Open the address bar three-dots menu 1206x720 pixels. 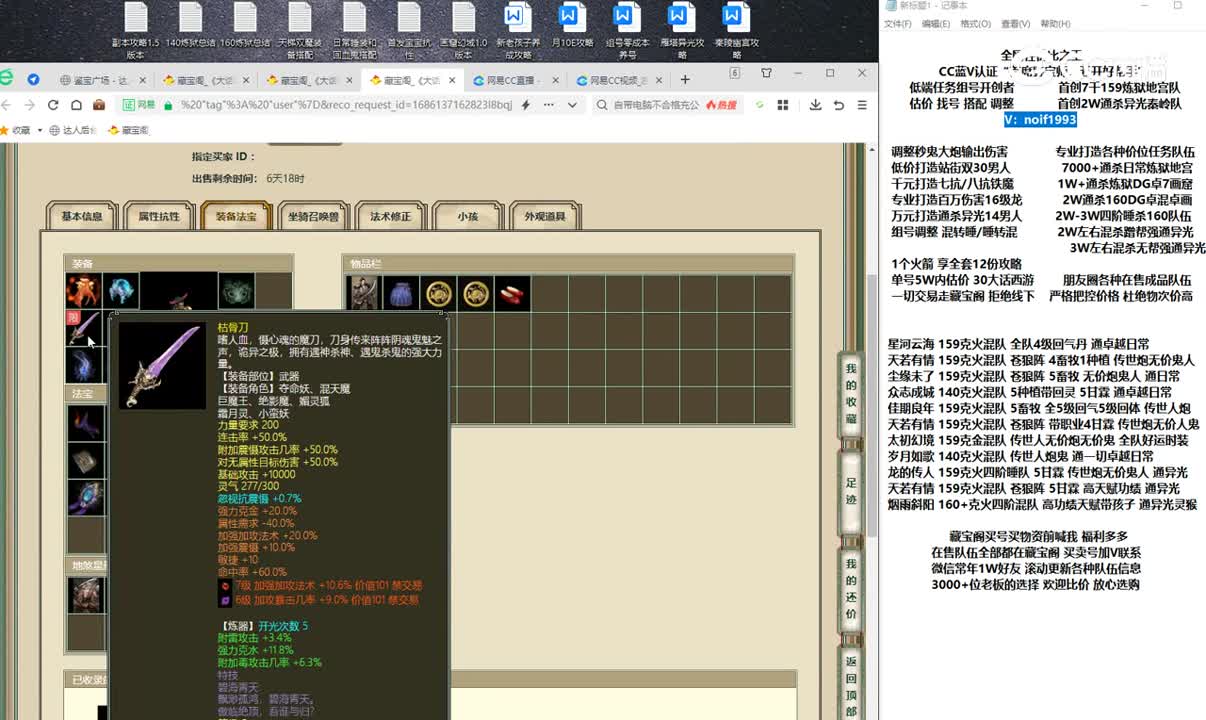tap(546, 105)
